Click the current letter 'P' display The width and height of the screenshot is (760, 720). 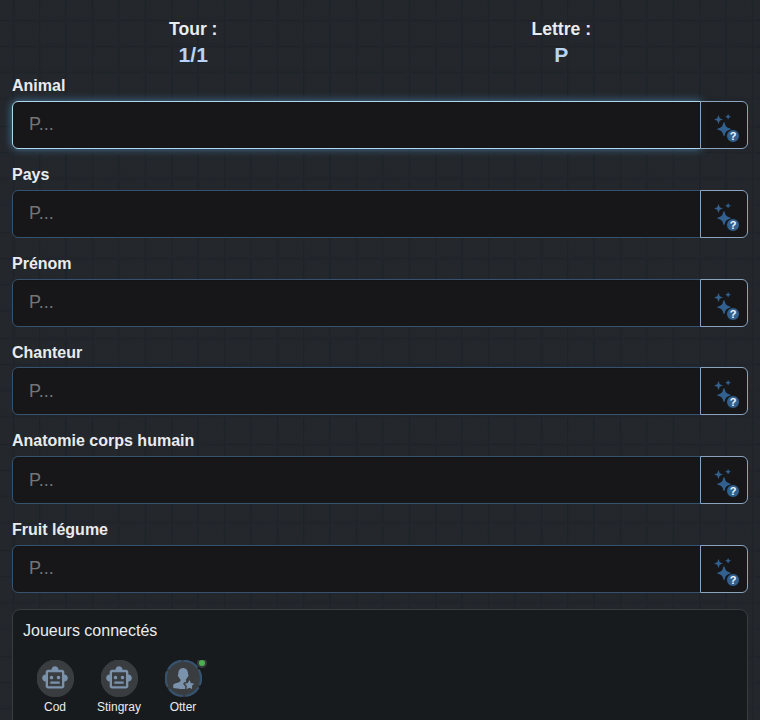click(561, 55)
